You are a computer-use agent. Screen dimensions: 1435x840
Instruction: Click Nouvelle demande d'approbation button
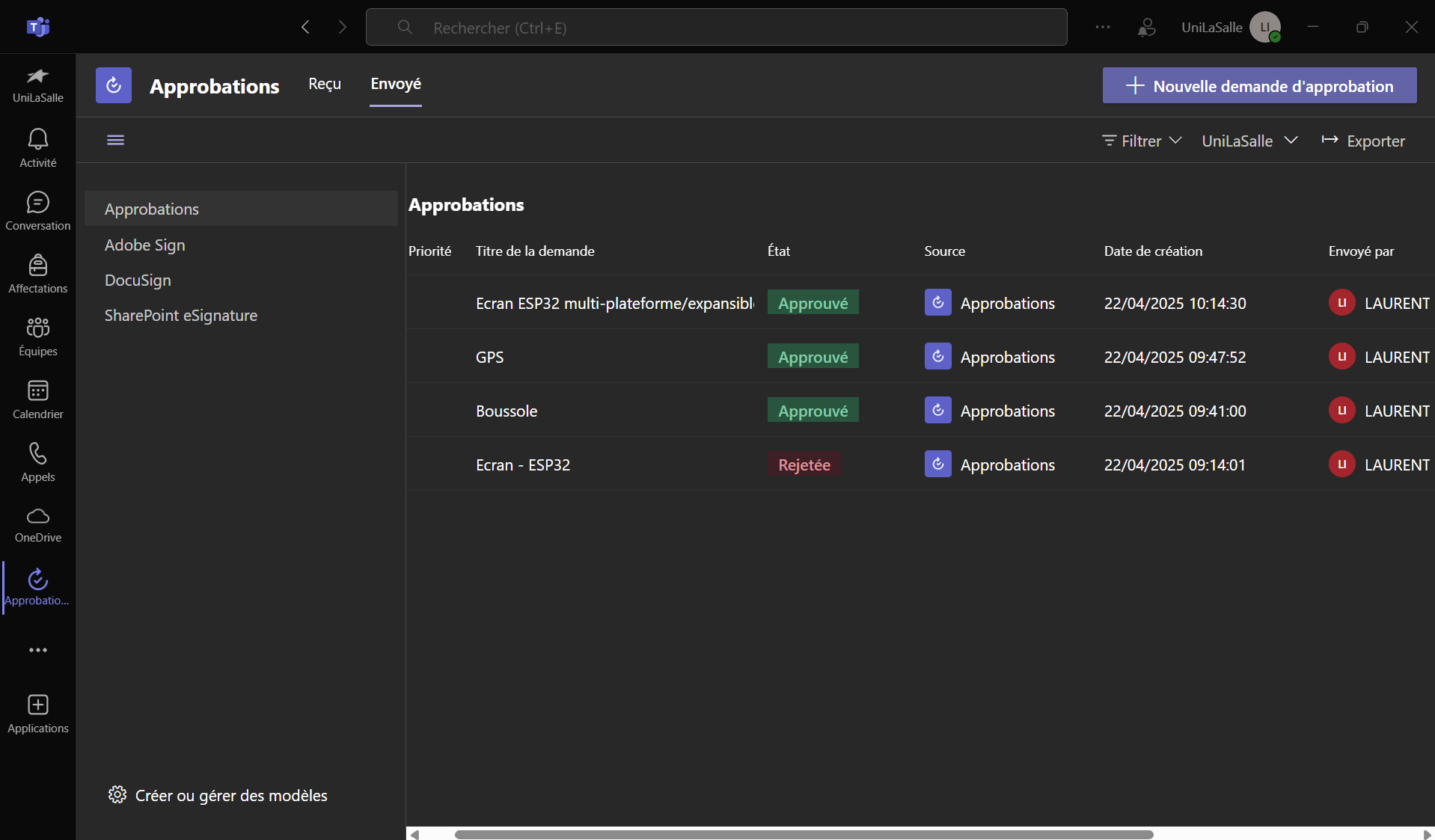(1259, 86)
